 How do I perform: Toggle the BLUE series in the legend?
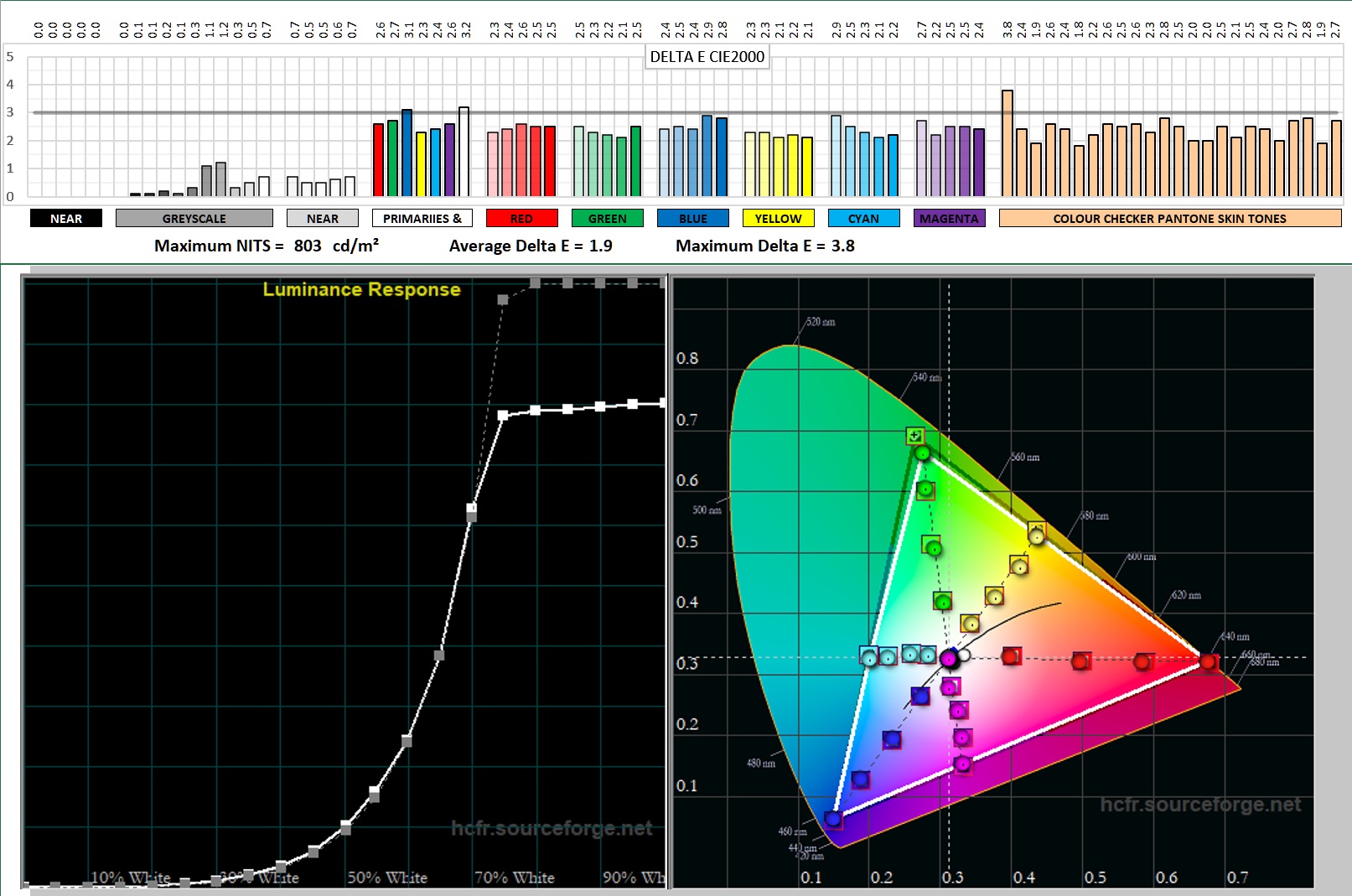[x=692, y=218]
